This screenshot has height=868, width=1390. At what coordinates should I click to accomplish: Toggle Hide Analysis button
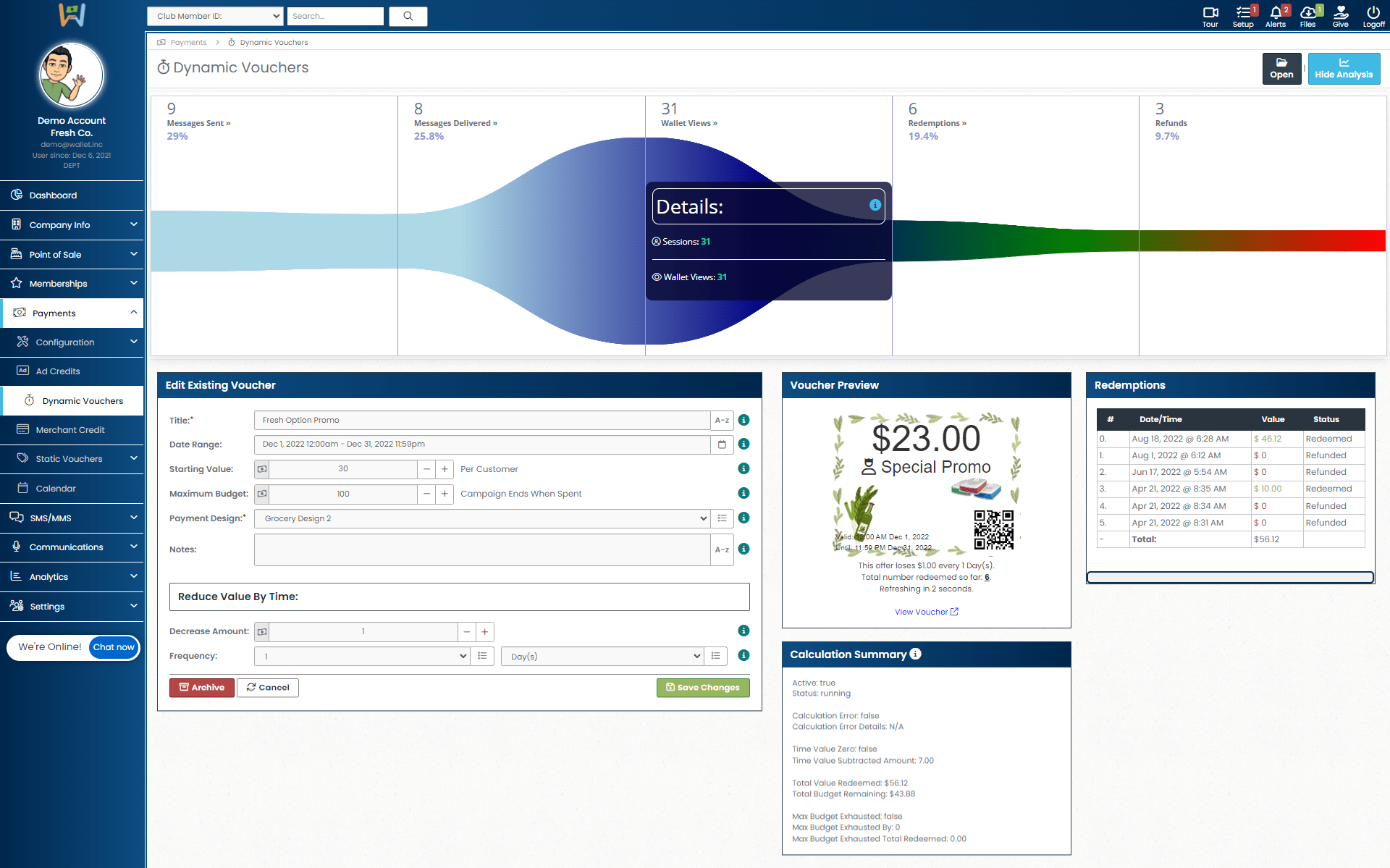click(x=1343, y=68)
